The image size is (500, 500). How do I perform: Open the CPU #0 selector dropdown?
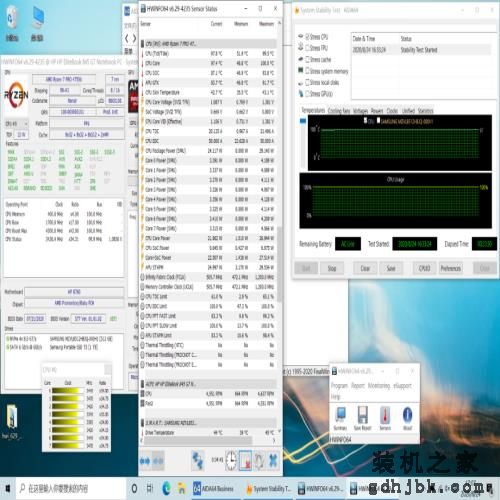16,124
